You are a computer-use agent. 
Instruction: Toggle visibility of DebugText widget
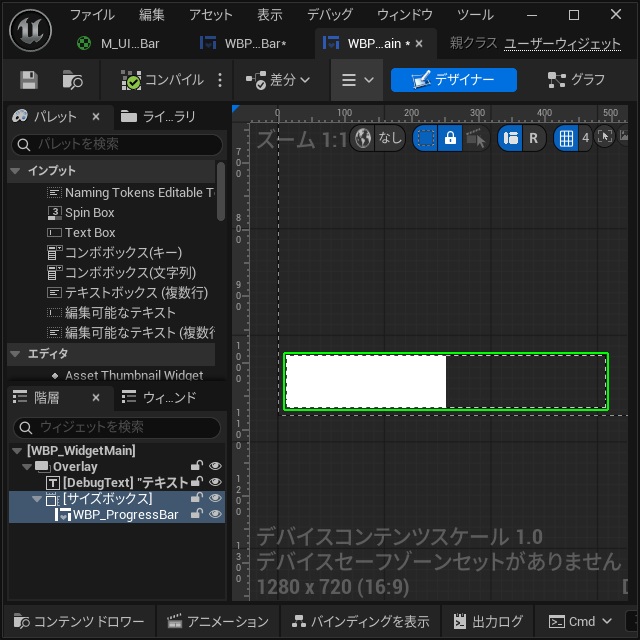(215, 482)
